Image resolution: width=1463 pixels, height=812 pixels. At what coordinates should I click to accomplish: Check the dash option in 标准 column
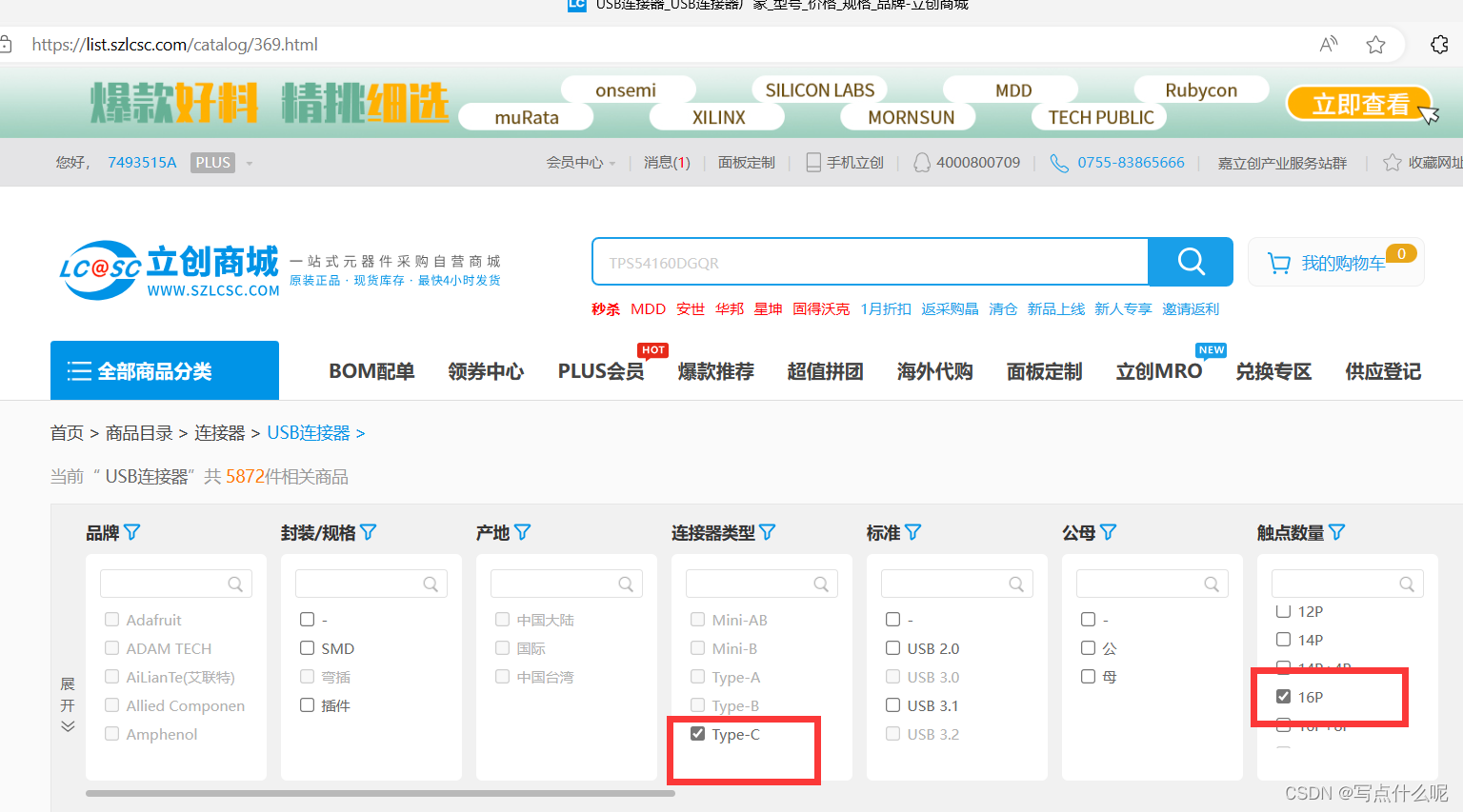893,620
